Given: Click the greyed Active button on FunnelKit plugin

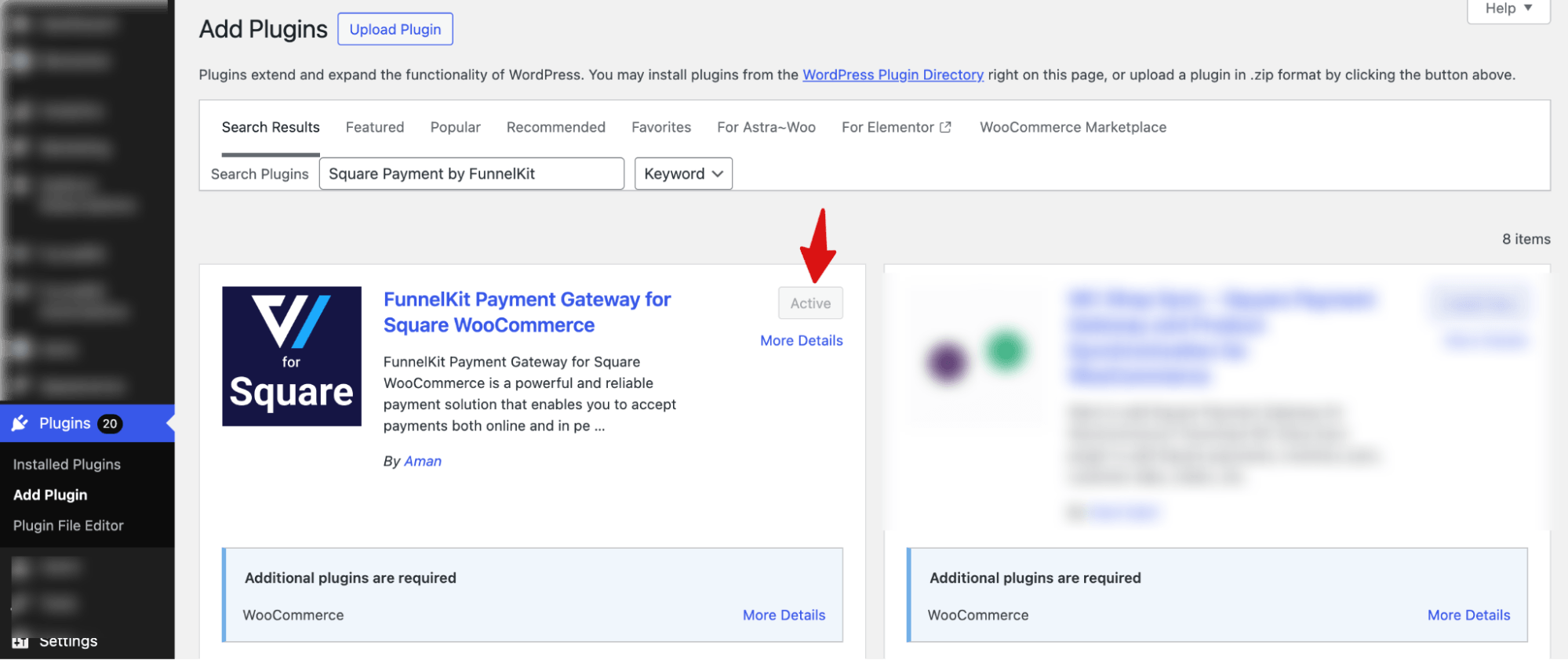Looking at the screenshot, I should pos(810,303).
